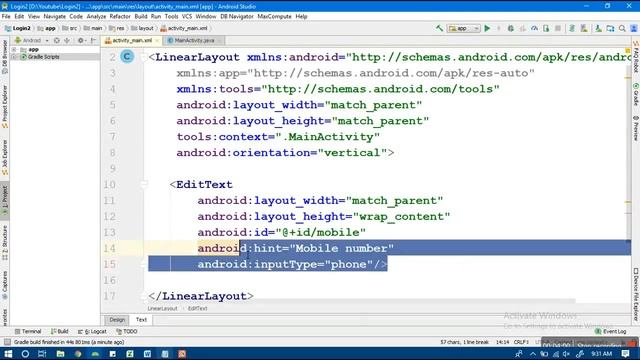Click the Attach debugger to process icon

tap(546, 29)
